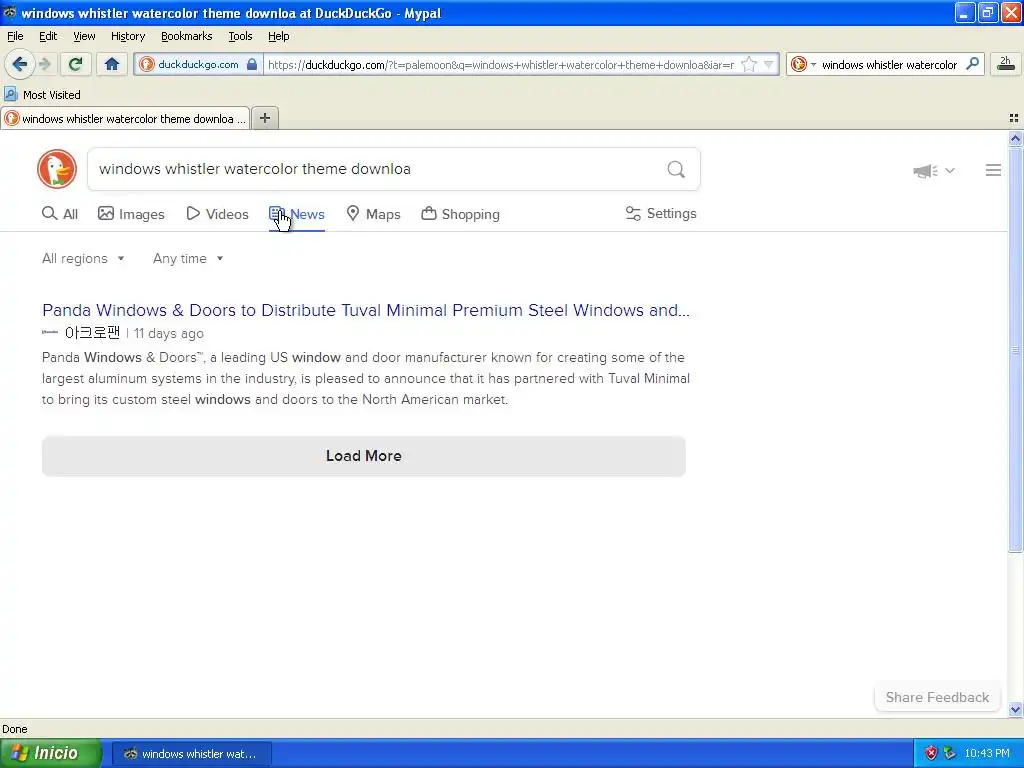Click the Load More button

pyautogui.click(x=364, y=456)
